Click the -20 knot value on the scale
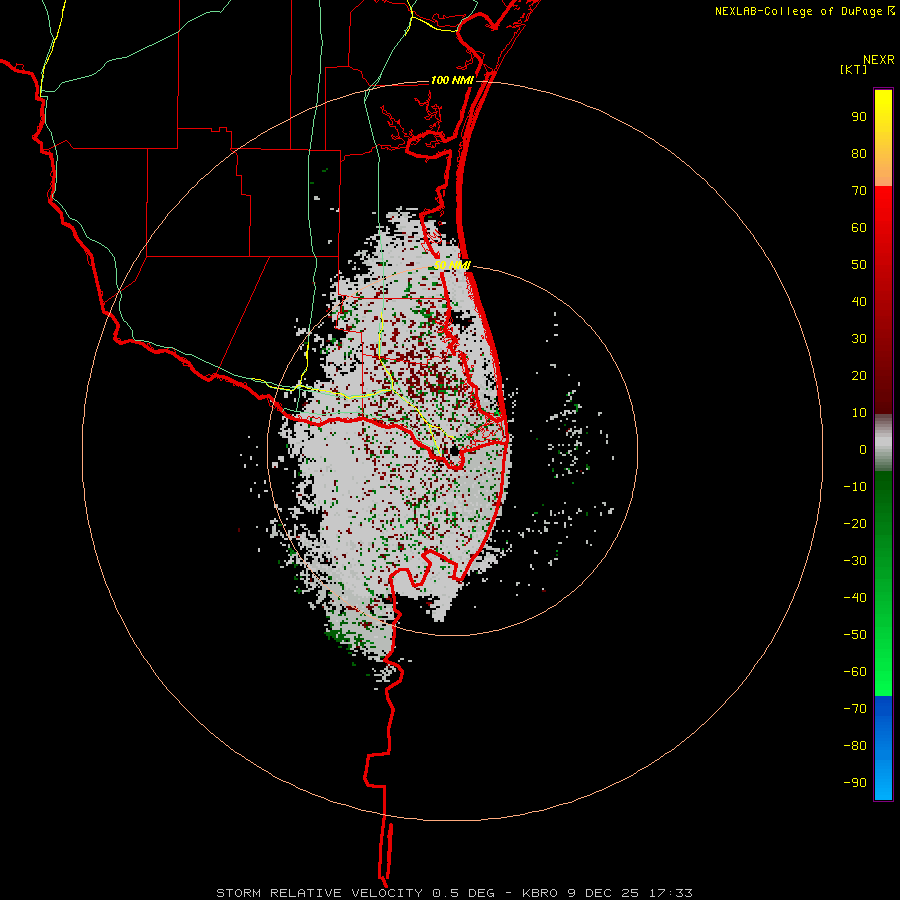This screenshot has width=900, height=900. coord(855,523)
